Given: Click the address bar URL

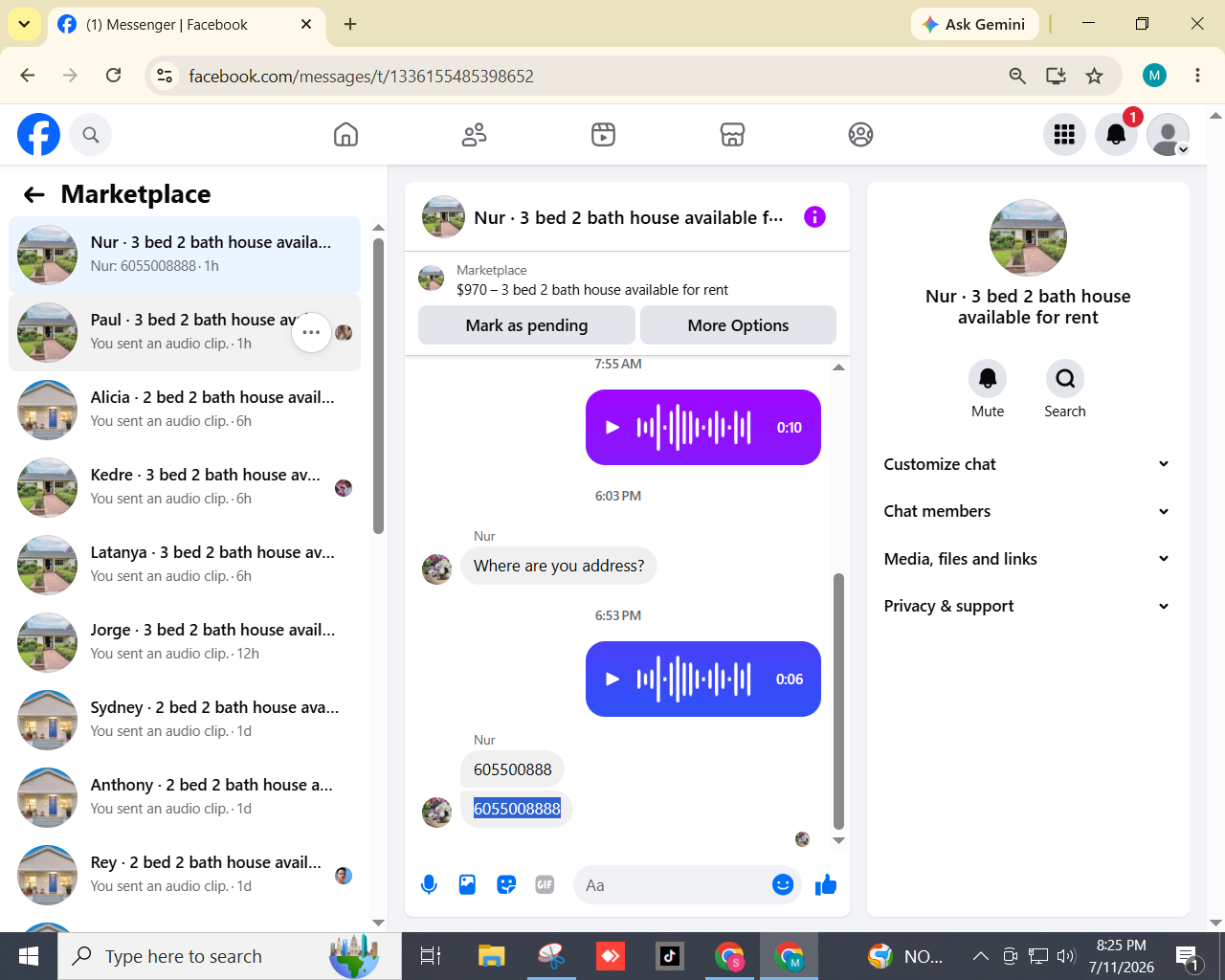Looking at the screenshot, I should pyautogui.click(x=361, y=77).
